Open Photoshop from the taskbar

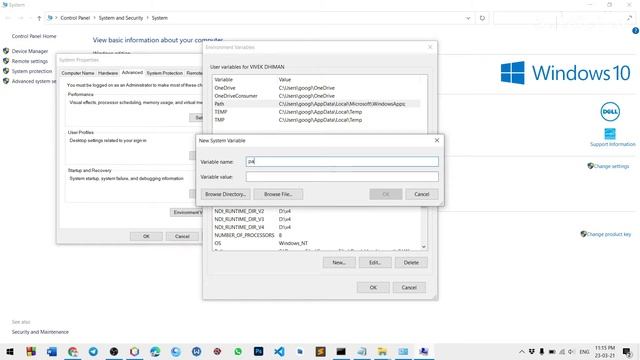click(x=258, y=351)
